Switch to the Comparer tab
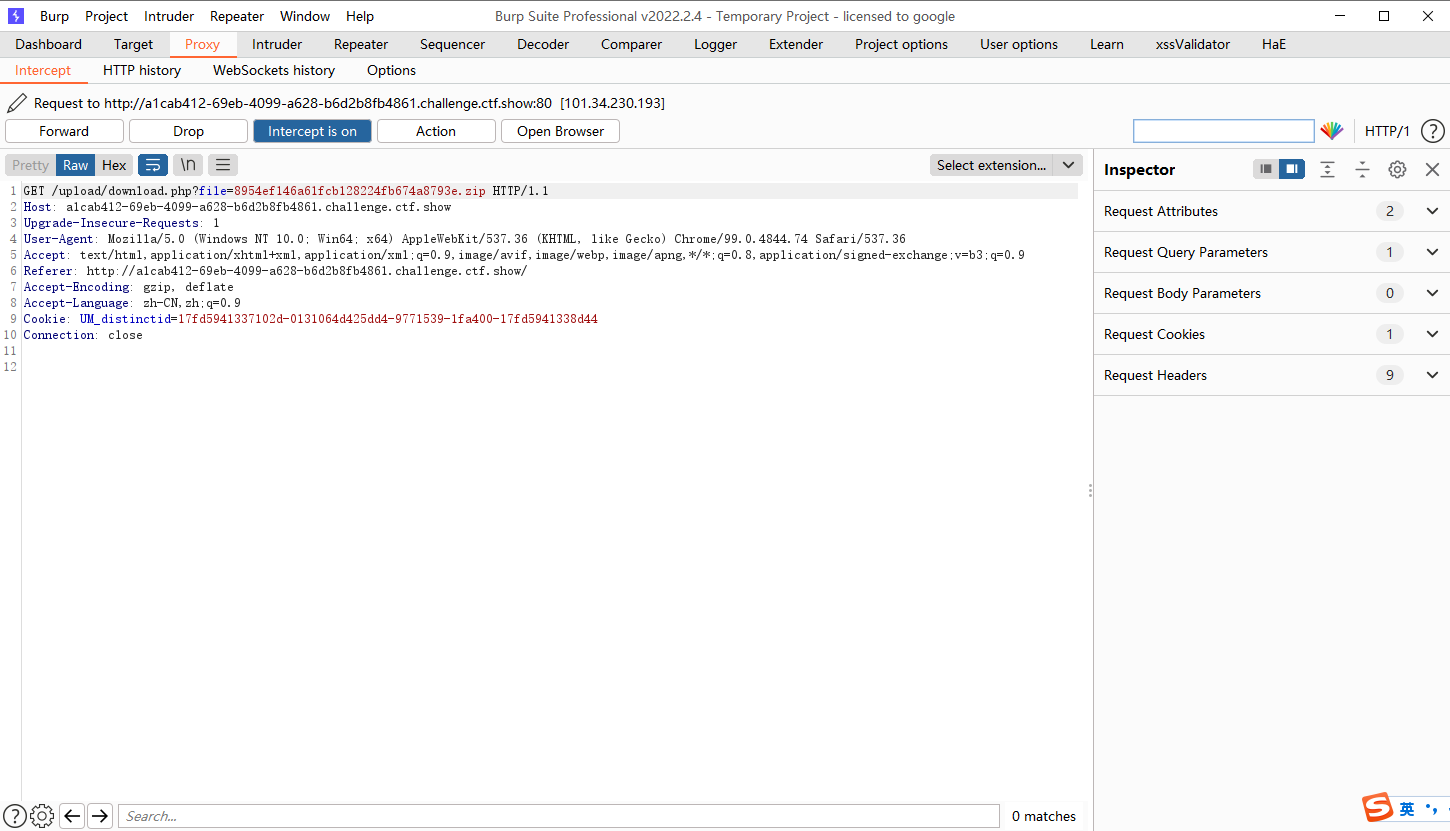Screen dimensions: 1450x831 631,44
